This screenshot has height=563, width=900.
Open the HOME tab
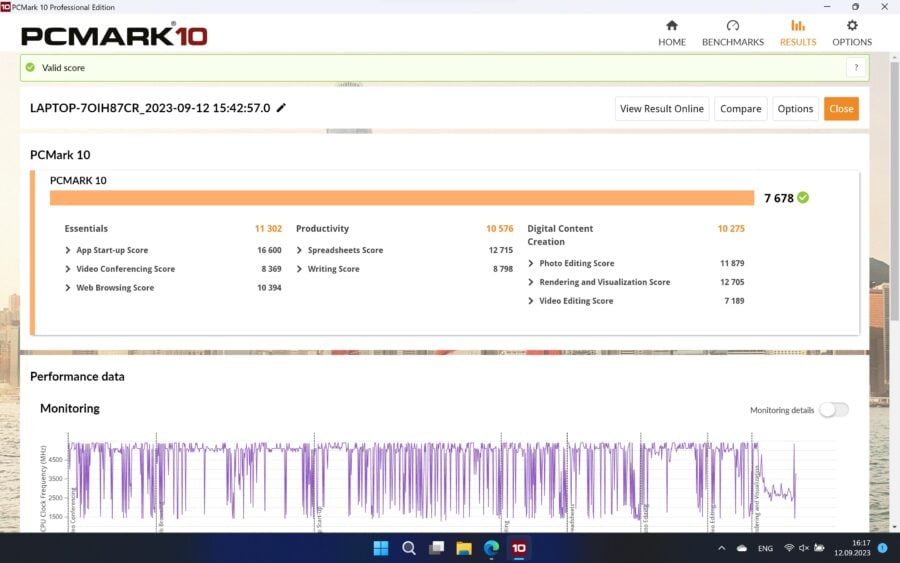[672, 33]
